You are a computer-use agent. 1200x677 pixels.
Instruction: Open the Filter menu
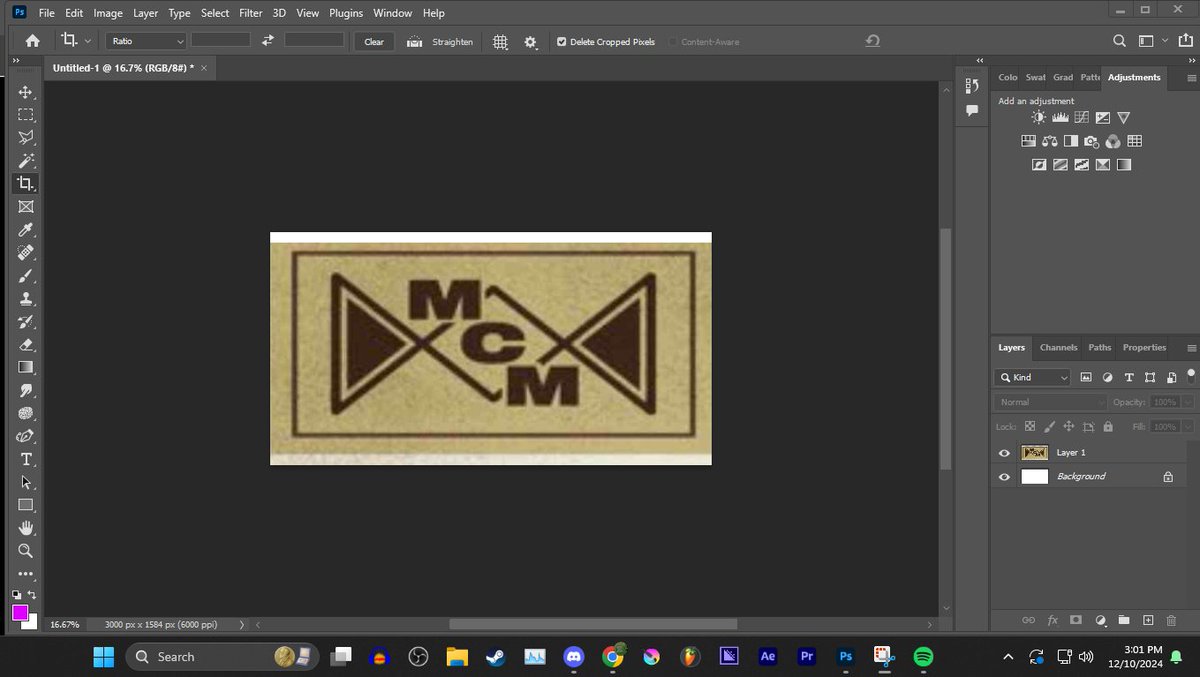click(x=251, y=13)
